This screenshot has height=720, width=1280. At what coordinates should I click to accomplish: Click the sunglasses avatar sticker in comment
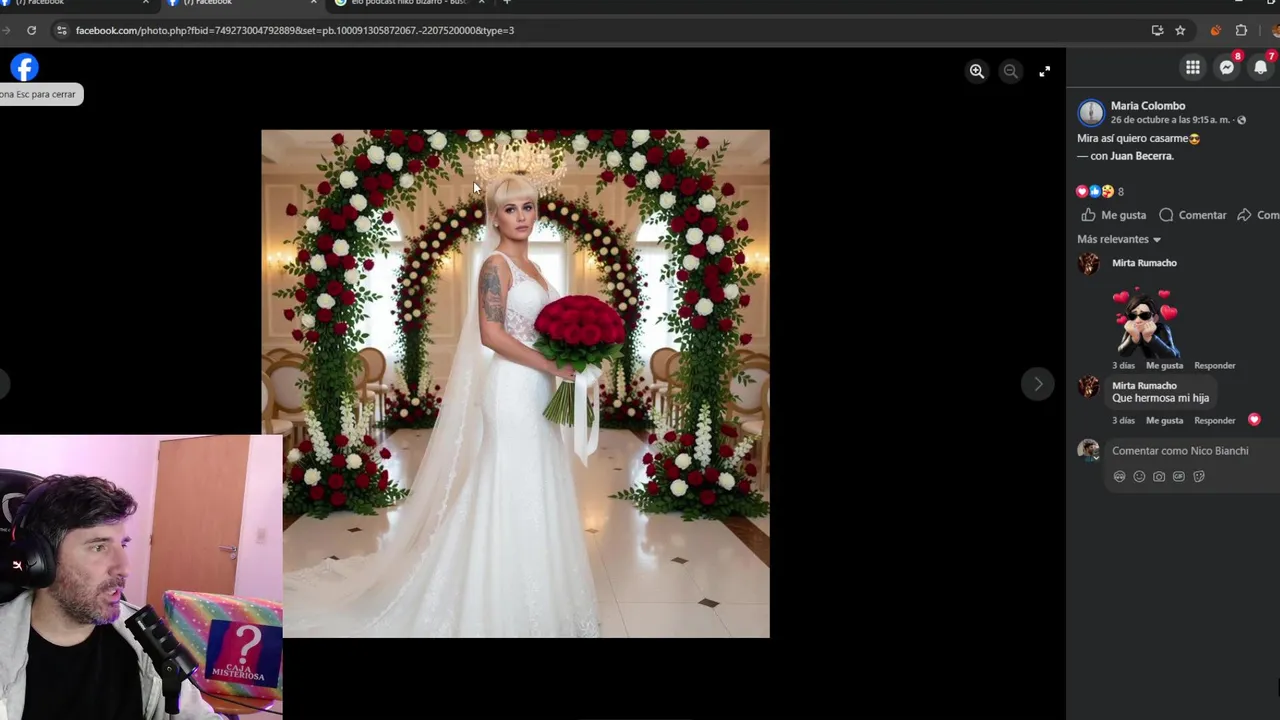[x=1146, y=322]
